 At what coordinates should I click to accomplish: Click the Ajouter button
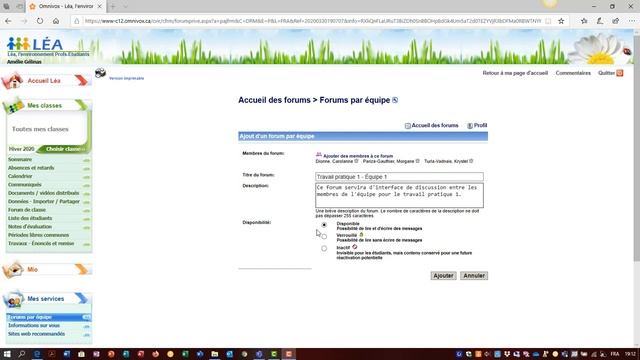(443, 276)
